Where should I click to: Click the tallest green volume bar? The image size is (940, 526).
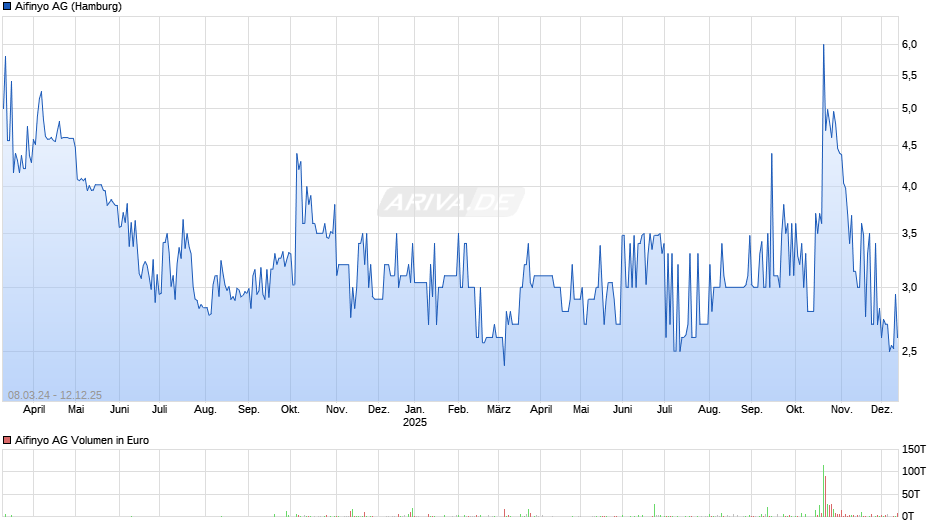tap(823, 491)
